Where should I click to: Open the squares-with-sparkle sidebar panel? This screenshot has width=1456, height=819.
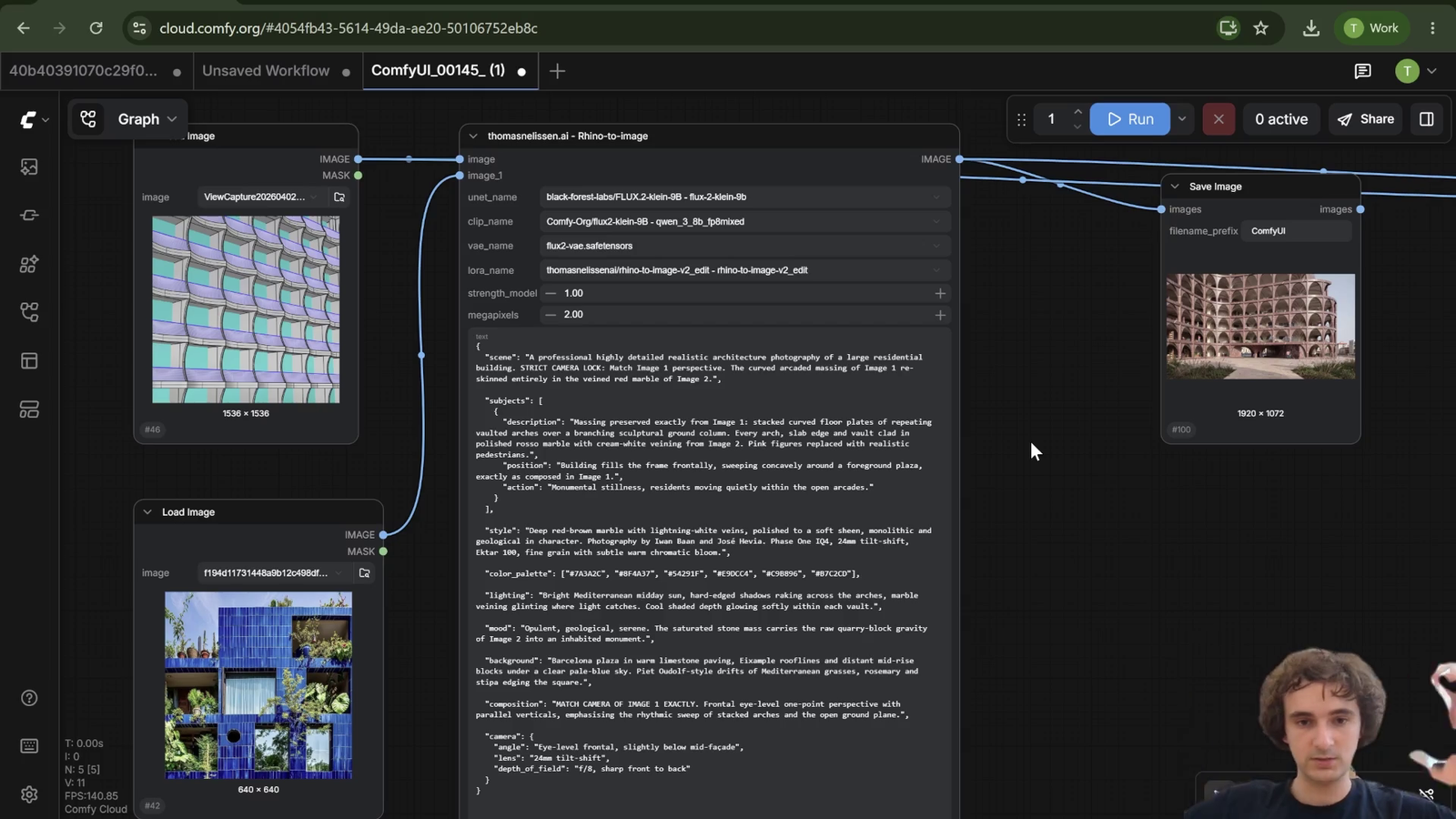(x=29, y=264)
